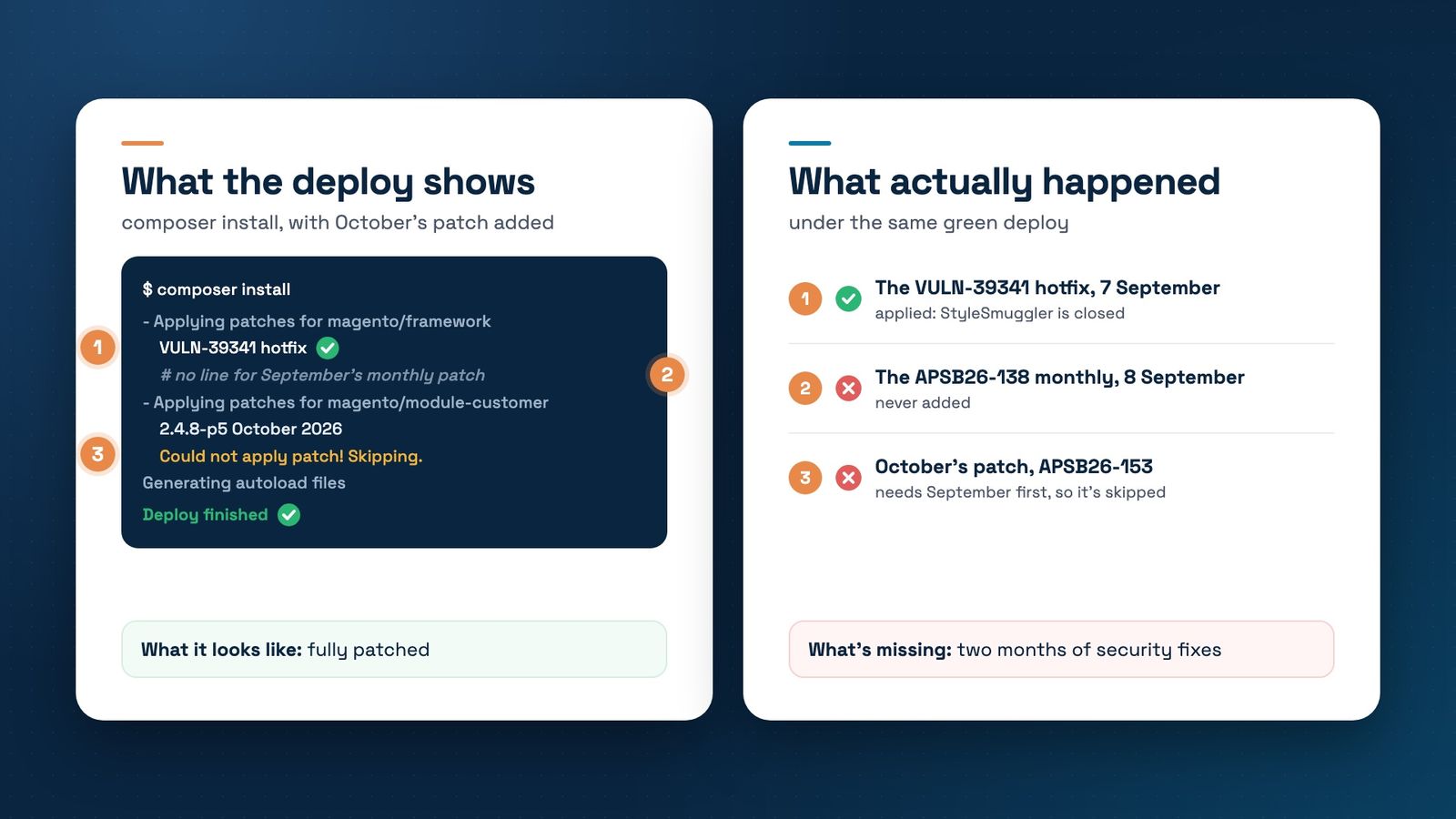Image resolution: width=1456 pixels, height=819 pixels.
Task: Click the heading 'What actually happened'
Action: pyautogui.click(x=1005, y=182)
